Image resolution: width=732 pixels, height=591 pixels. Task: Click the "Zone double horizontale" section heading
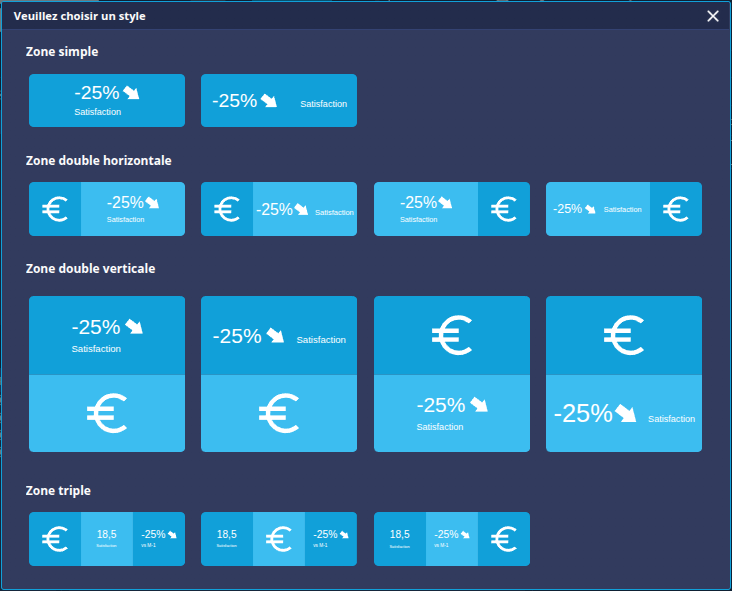[99, 160]
